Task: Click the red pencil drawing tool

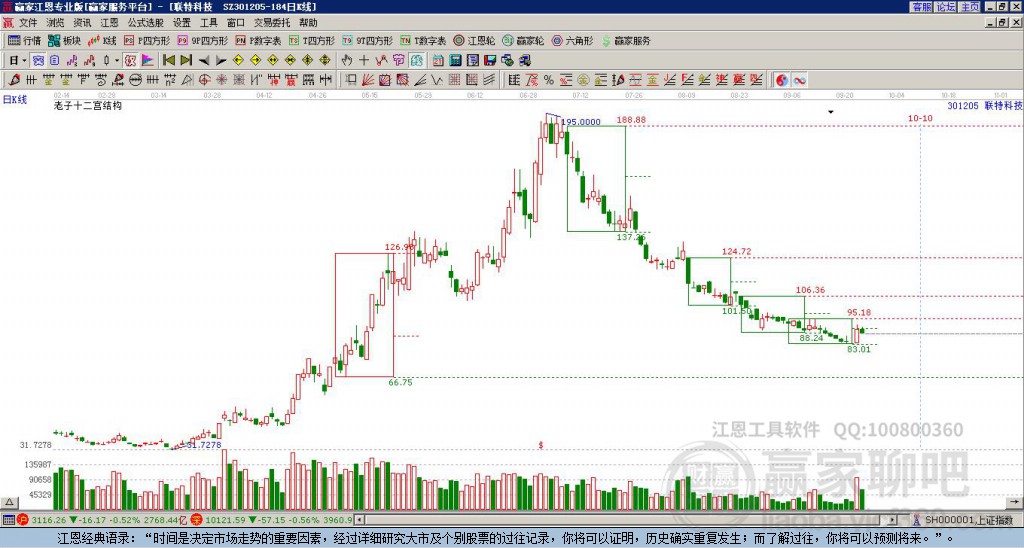Action: (14, 80)
